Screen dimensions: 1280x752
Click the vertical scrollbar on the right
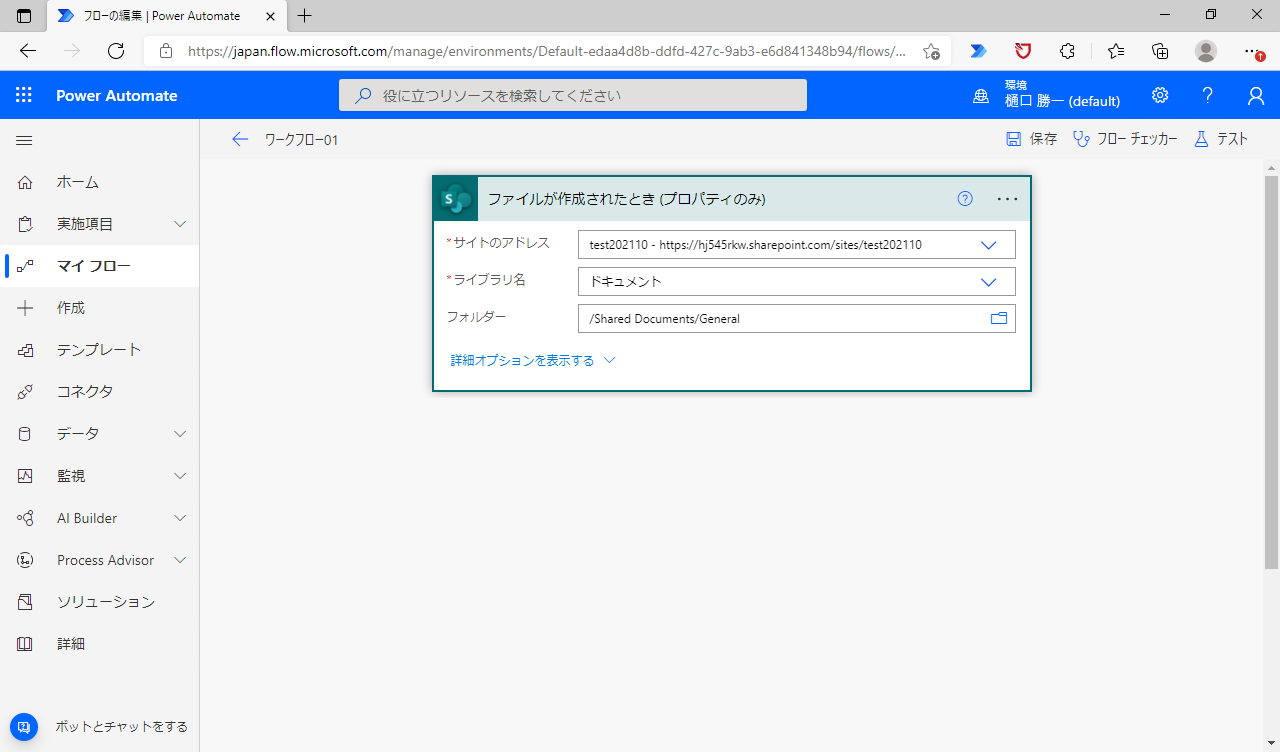[1271, 372]
